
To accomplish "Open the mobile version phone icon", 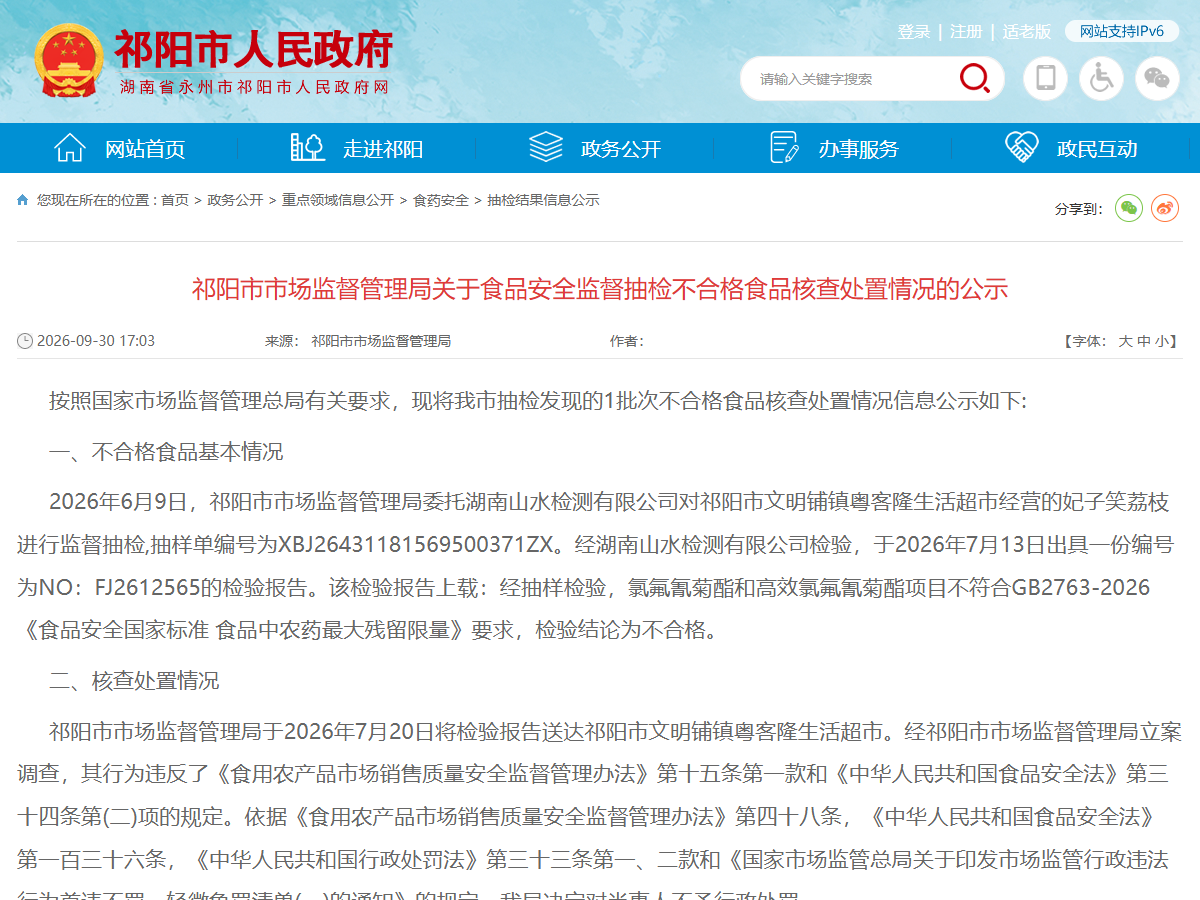I will (x=1045, y=78).
